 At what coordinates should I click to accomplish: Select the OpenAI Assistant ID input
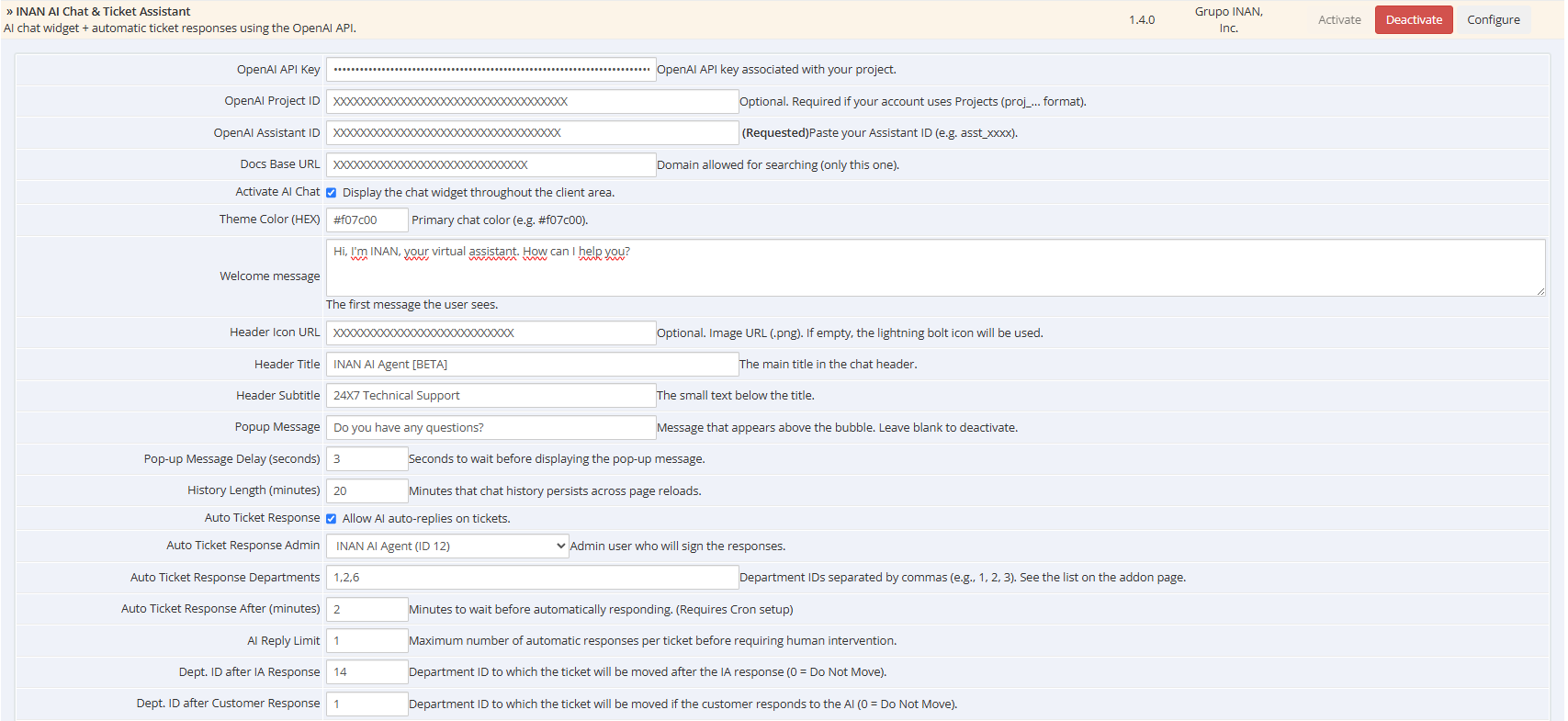(532, 133)
